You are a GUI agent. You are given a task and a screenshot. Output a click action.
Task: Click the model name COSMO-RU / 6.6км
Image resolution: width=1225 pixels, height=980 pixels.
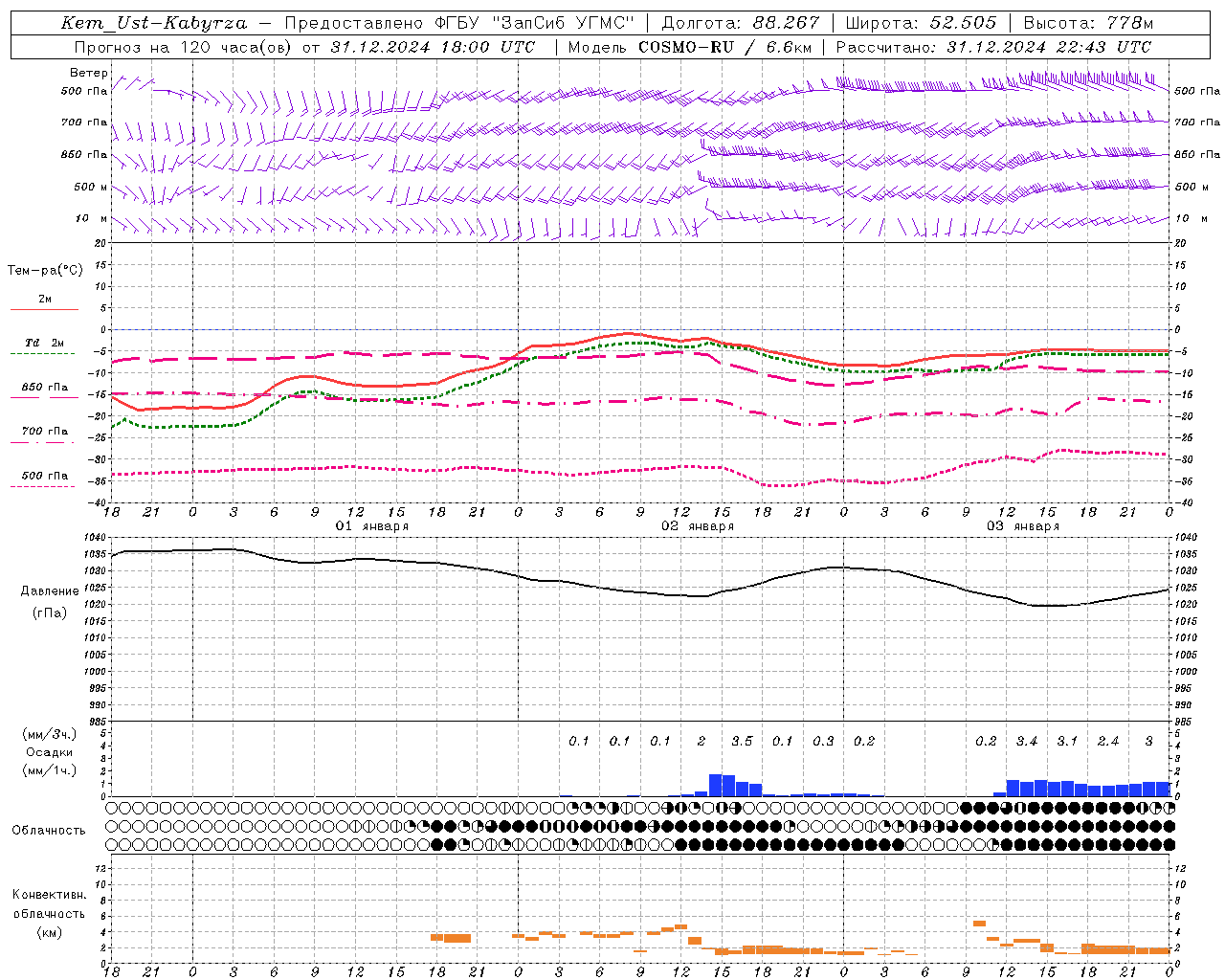click(724, 47)
